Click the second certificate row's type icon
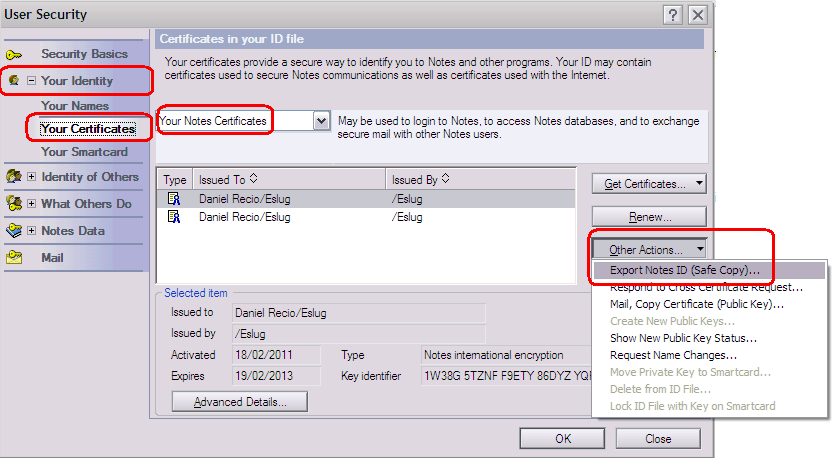Viewport: 832px width, 458px height. coord(174,217)
